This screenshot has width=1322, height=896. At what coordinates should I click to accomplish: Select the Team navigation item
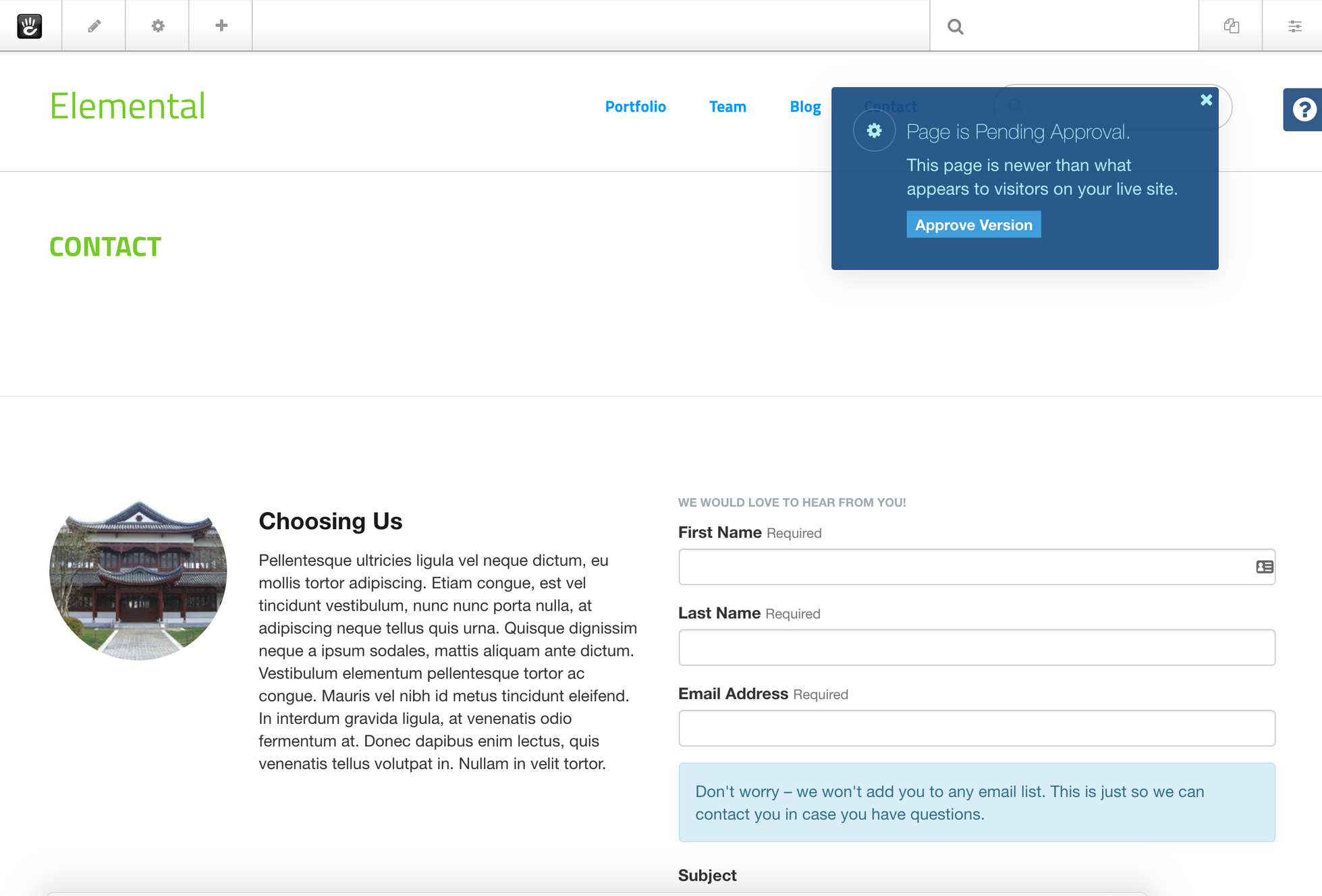pos(727,106)
